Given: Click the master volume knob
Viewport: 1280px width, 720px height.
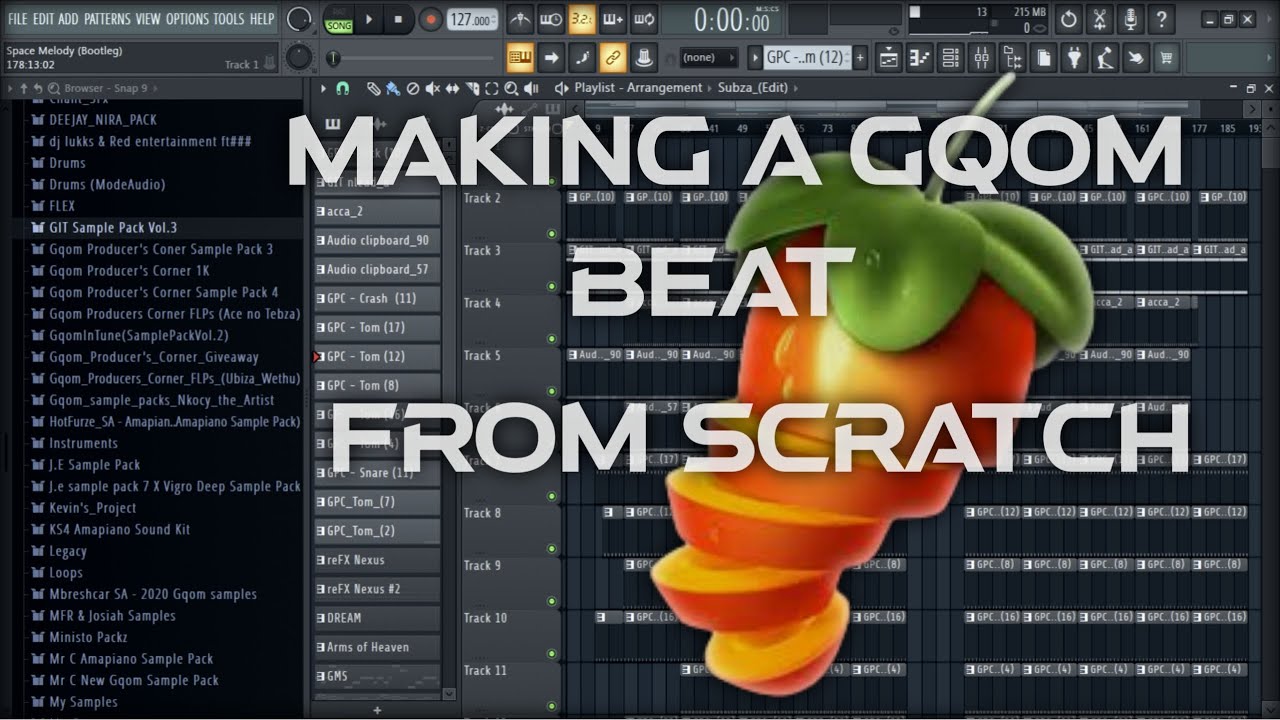Looking at the screenshot, I should [298, 19].
